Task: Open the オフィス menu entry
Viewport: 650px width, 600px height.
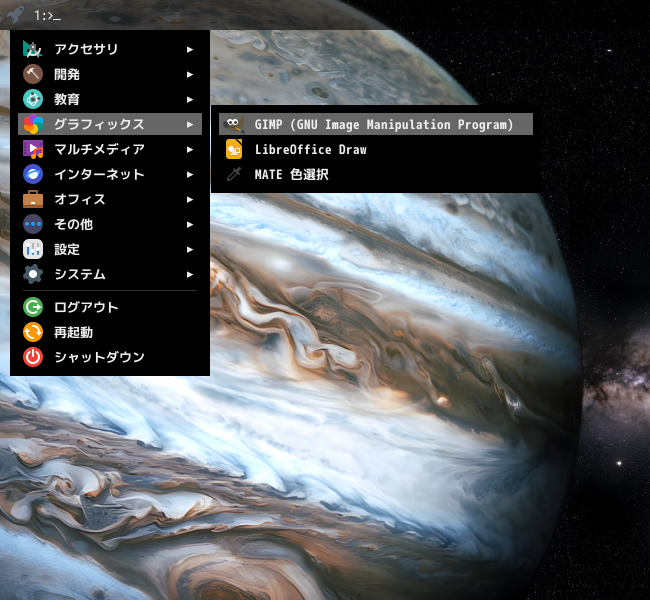Action: [110, 199]
